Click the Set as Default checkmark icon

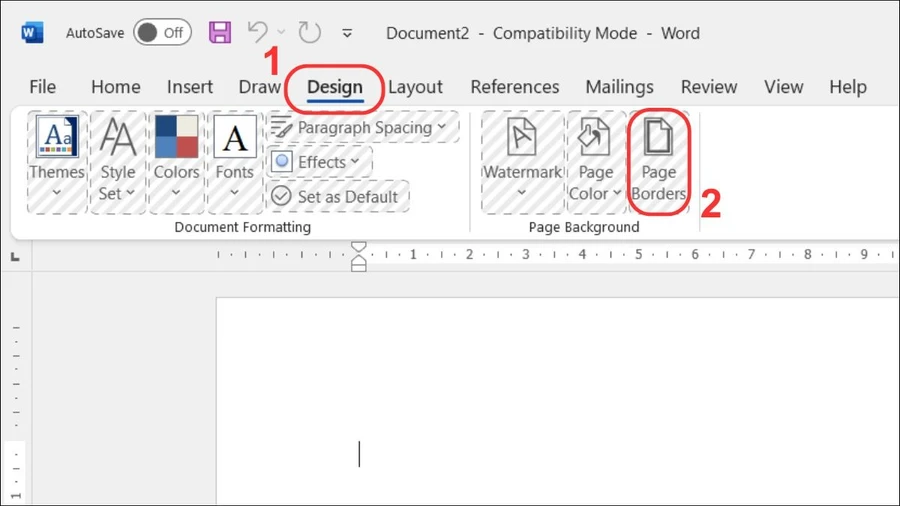coord(281,196)
